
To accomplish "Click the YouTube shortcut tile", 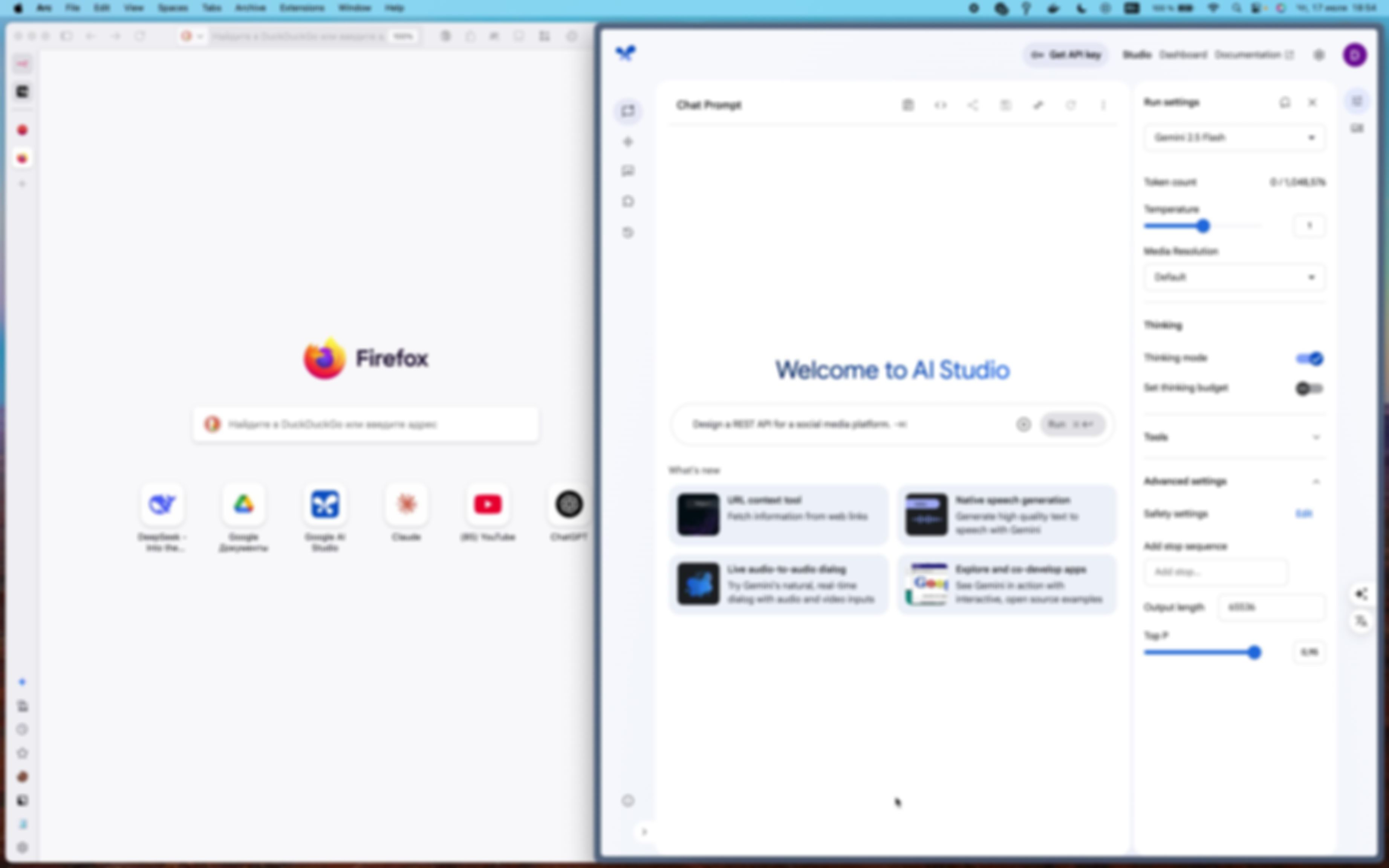I will (488, 504).
